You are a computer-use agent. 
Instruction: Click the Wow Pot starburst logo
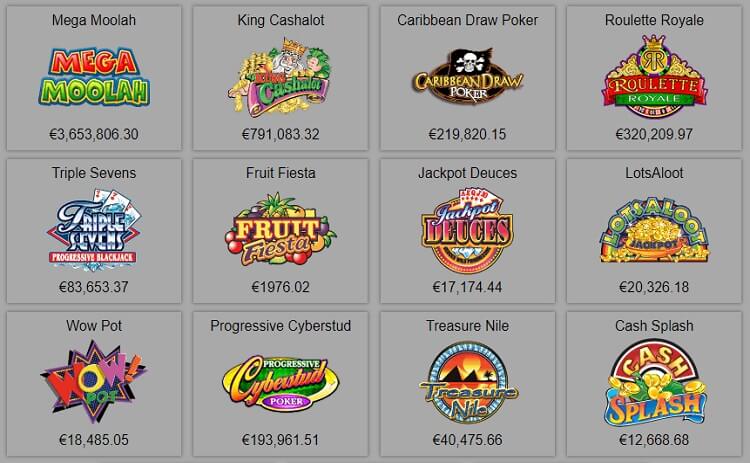tap(94, 382)
